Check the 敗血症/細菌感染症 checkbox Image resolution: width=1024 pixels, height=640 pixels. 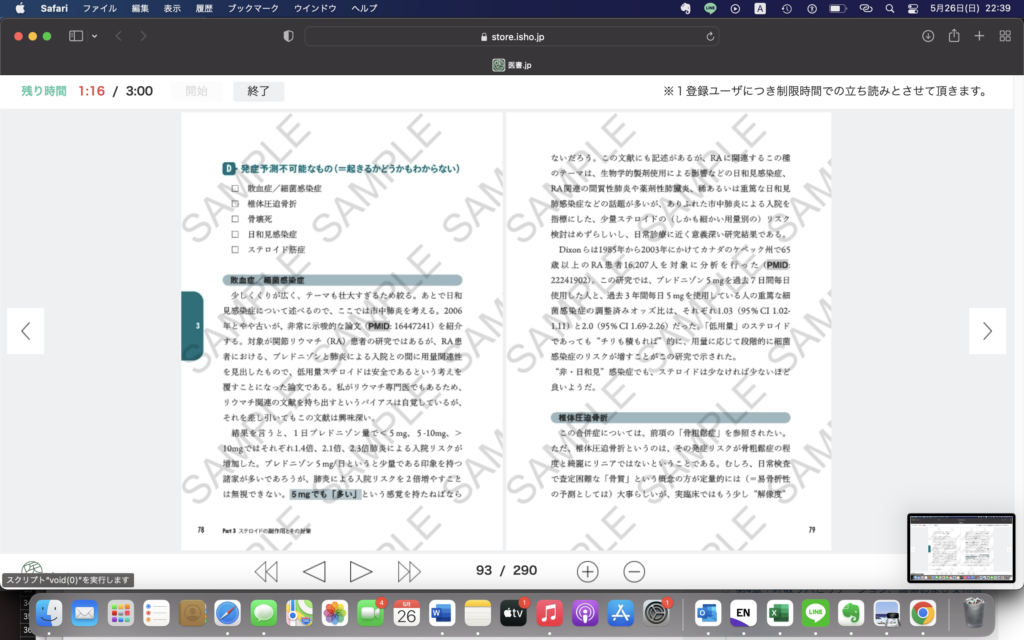(235, 188)
